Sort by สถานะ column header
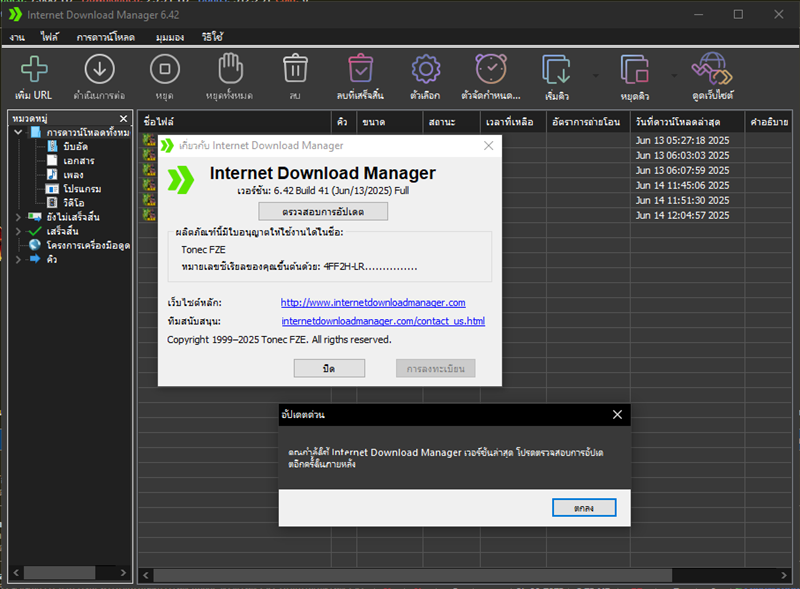The height and width of the screenshot is (589, 800). pos(452,121)
